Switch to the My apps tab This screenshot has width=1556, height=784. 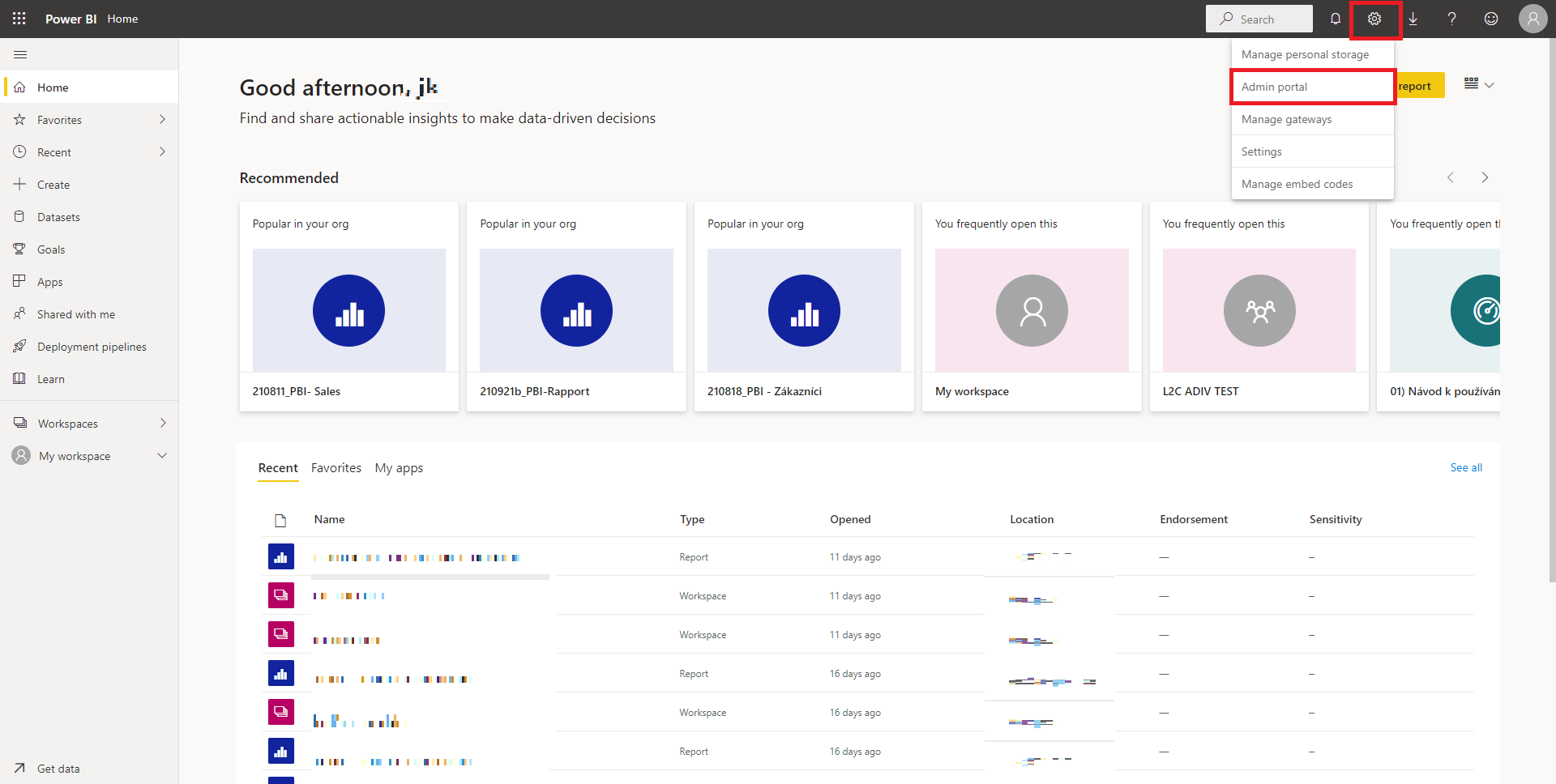tap(399, 468)
